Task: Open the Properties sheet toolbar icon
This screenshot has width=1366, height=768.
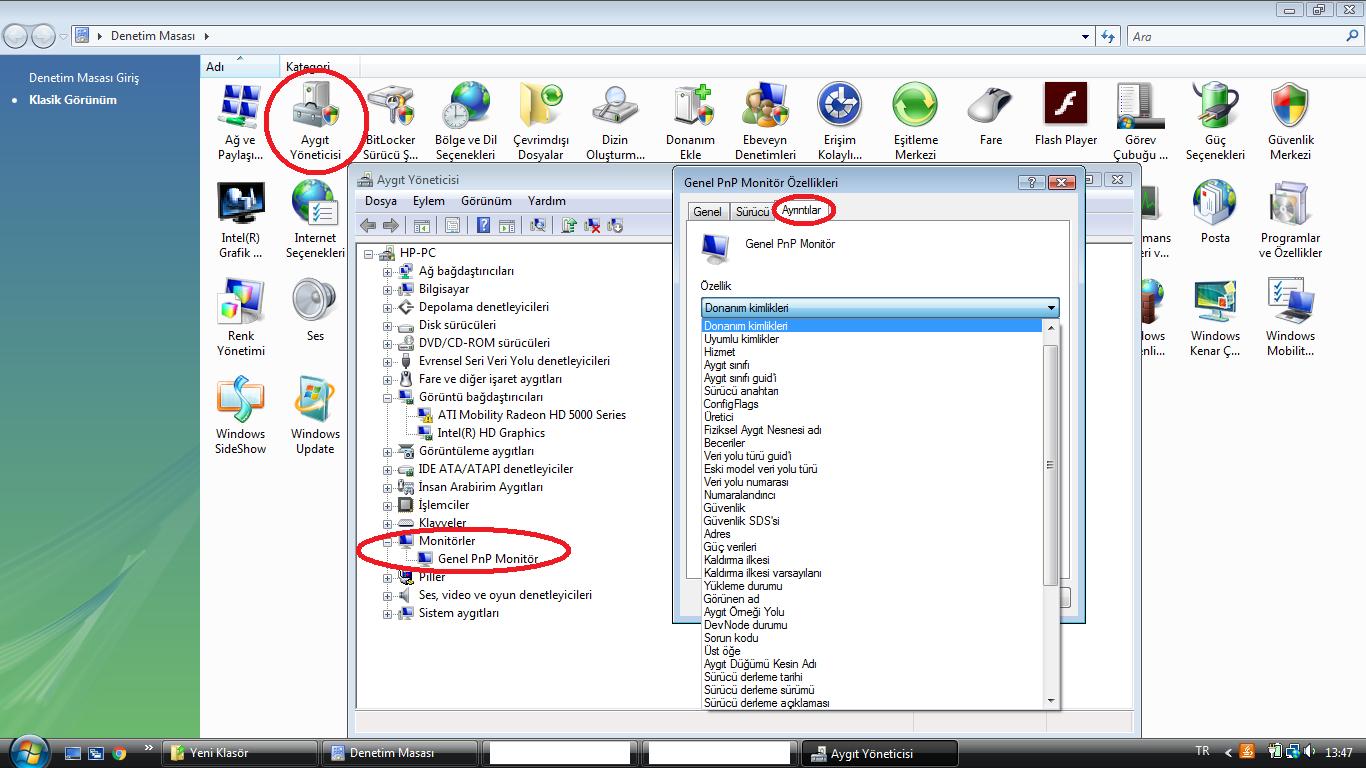Action: point(452,226)
